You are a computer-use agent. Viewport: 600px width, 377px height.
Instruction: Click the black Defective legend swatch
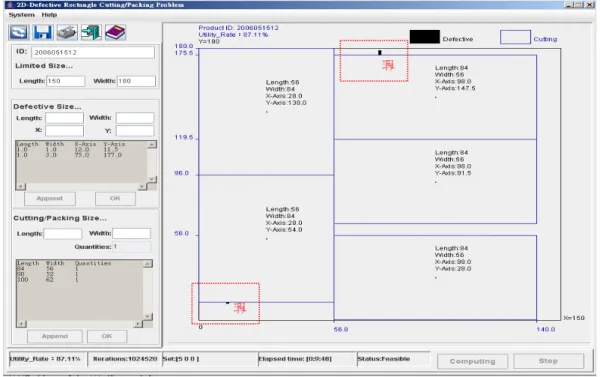[x=425, y=37]
